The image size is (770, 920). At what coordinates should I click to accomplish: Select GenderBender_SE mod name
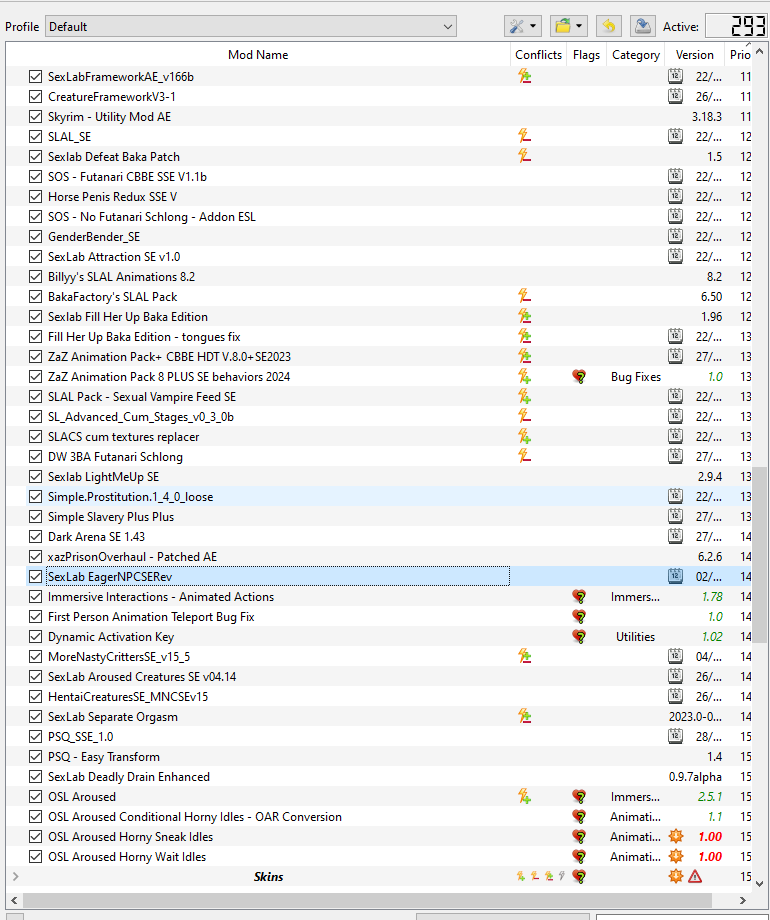tap(94, 236)
